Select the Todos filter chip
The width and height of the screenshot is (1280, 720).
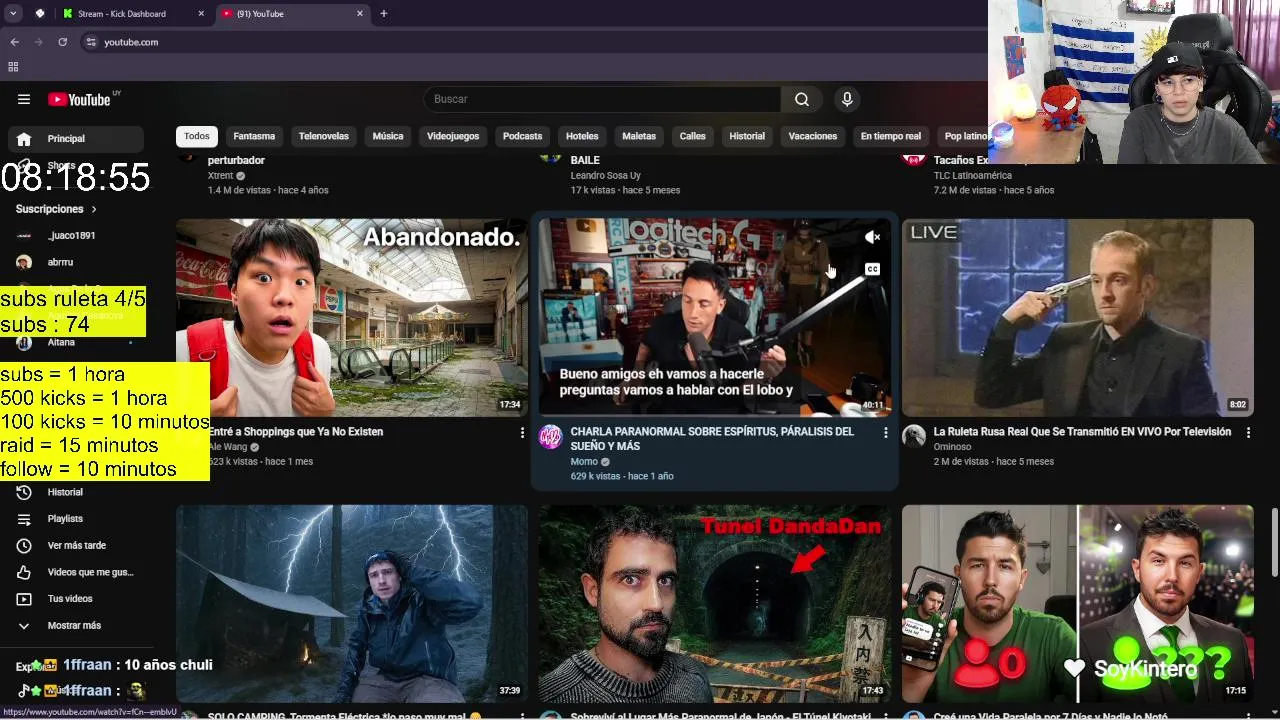point(197,136)
